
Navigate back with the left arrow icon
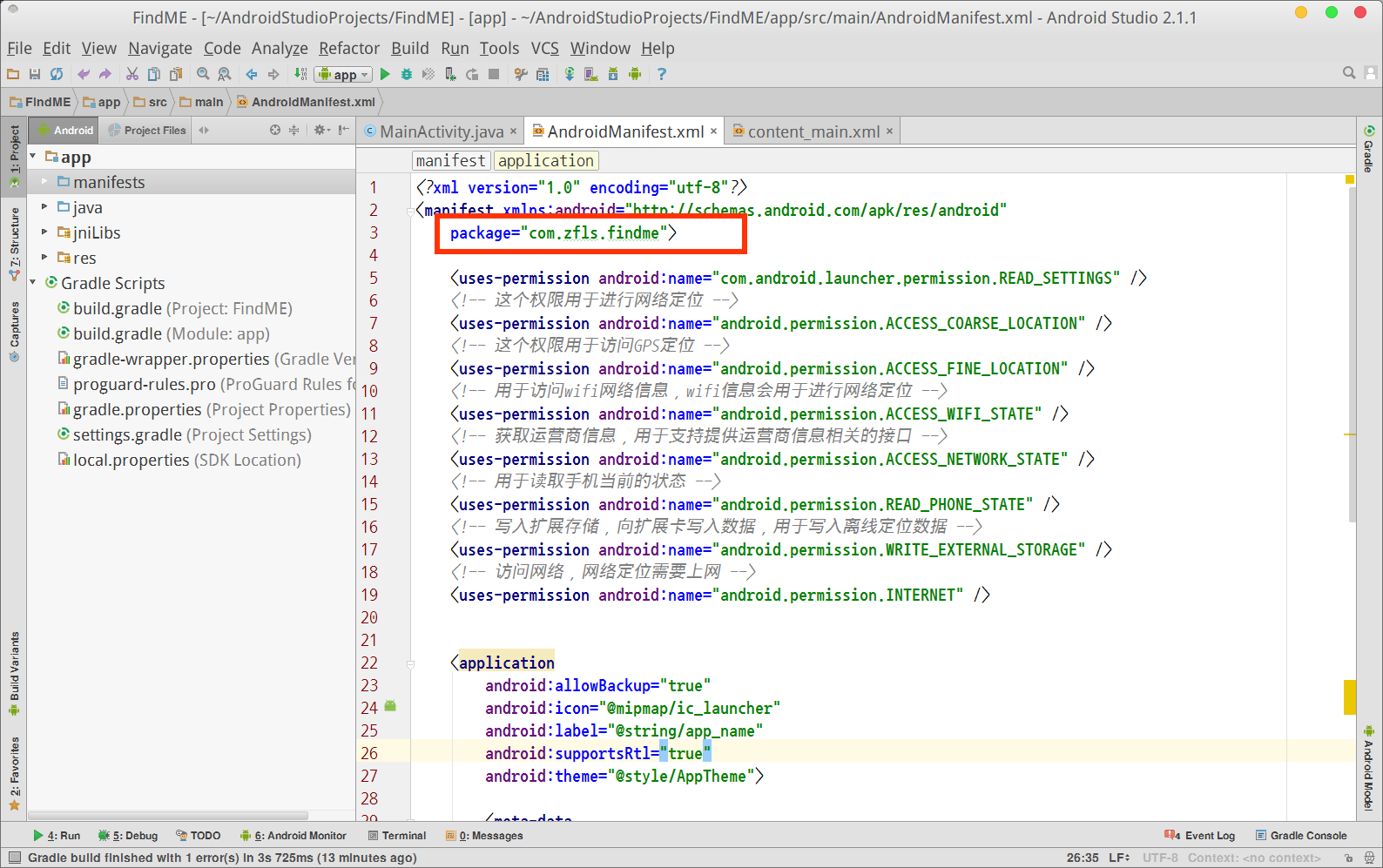tap(252, 74)
